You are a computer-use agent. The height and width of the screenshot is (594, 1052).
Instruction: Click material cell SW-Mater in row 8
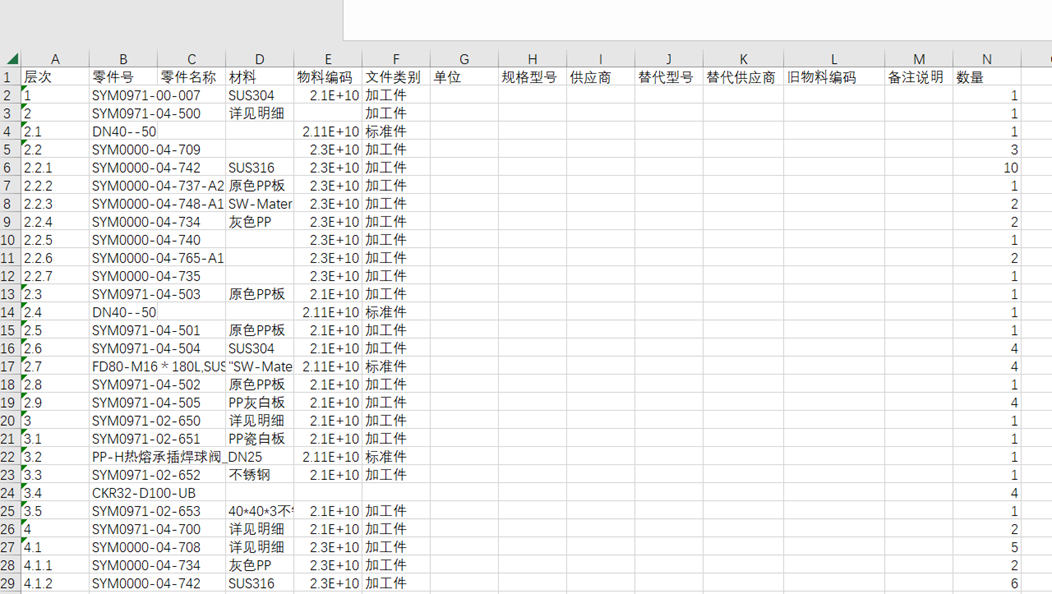(260, 204)
